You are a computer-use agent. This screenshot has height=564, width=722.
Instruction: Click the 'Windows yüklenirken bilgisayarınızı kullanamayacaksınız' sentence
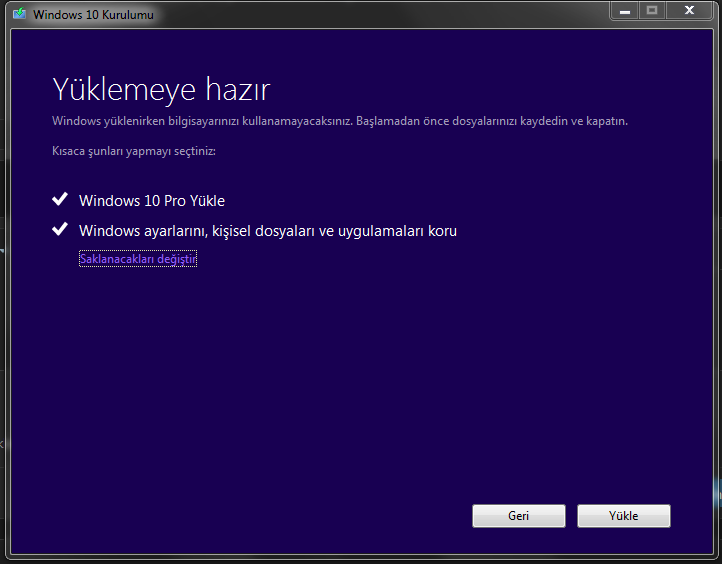(202, 121)
